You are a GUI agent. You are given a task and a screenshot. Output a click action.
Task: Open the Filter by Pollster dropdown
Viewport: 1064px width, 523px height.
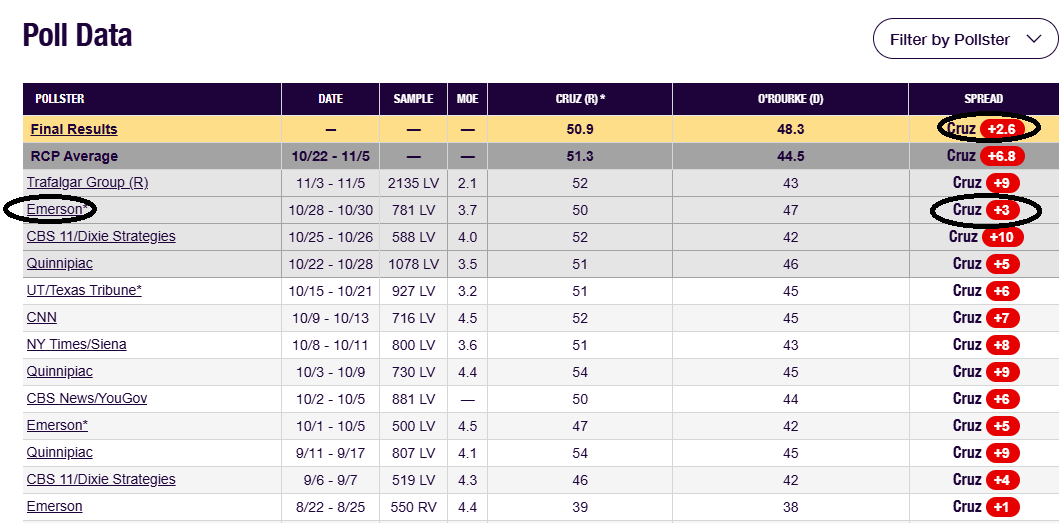965,39
